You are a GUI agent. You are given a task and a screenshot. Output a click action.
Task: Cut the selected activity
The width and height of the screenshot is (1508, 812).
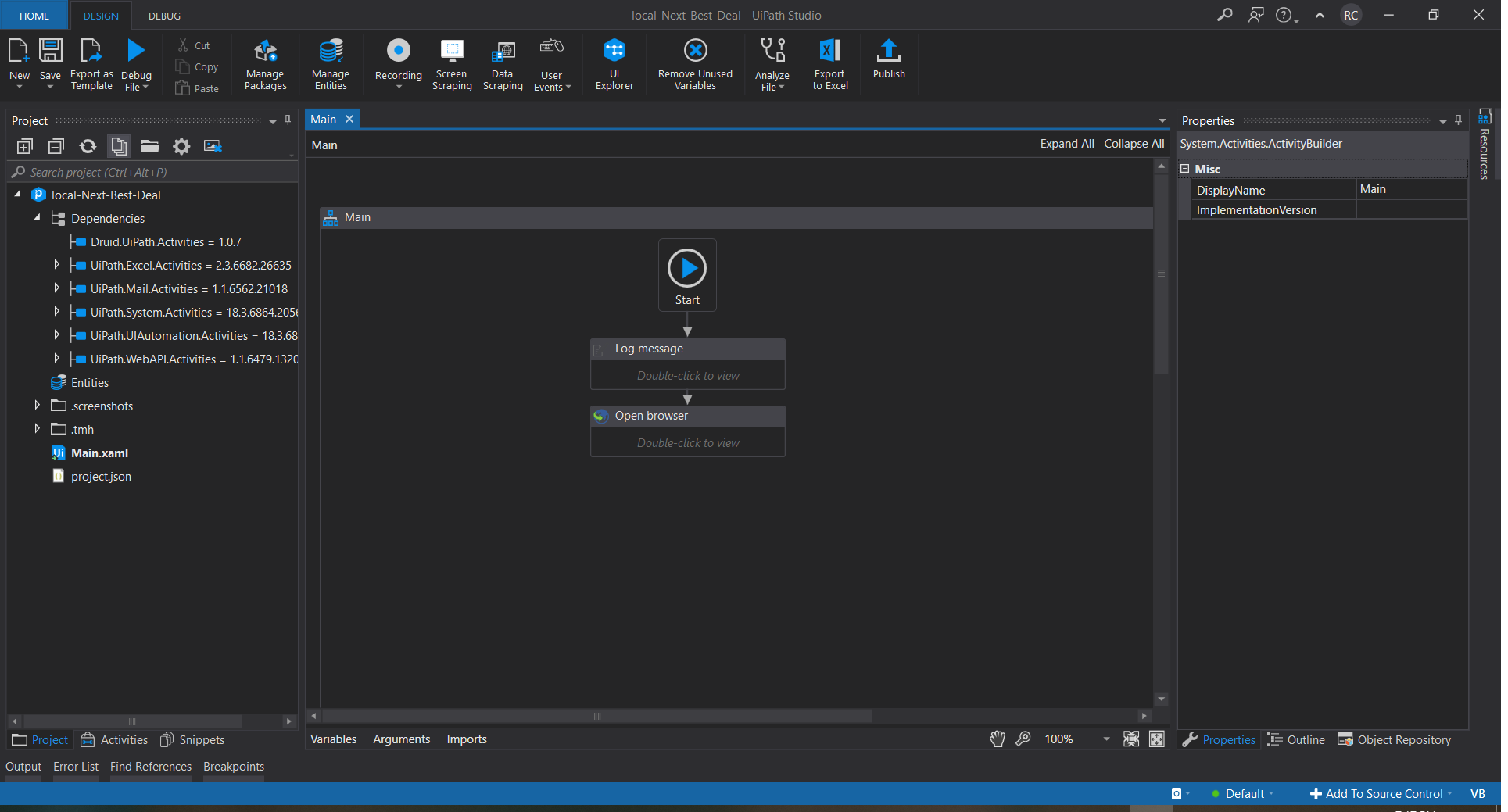click(x=194, y=46)
